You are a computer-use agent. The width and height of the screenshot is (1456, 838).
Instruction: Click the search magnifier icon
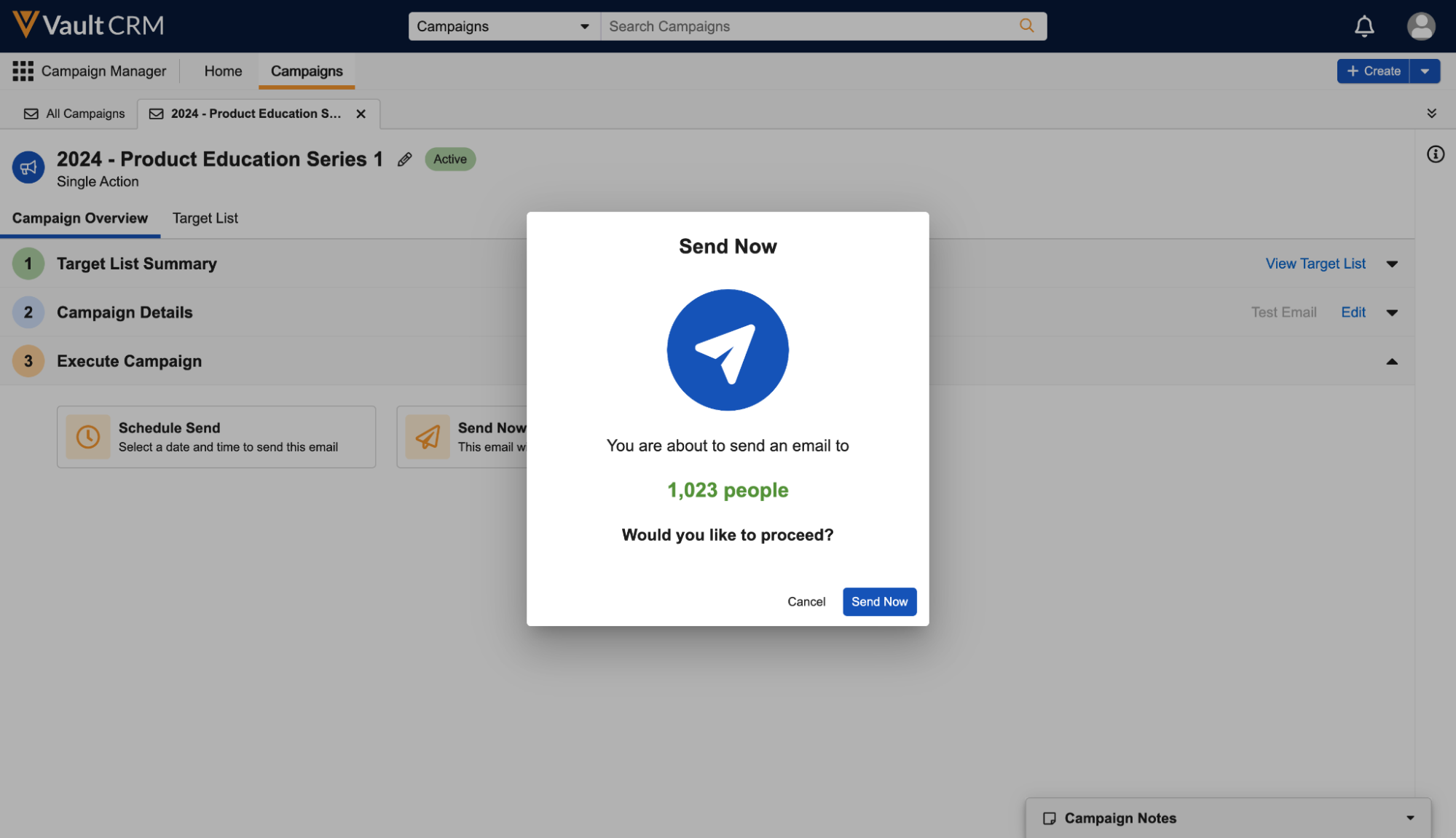[1026, 26]
